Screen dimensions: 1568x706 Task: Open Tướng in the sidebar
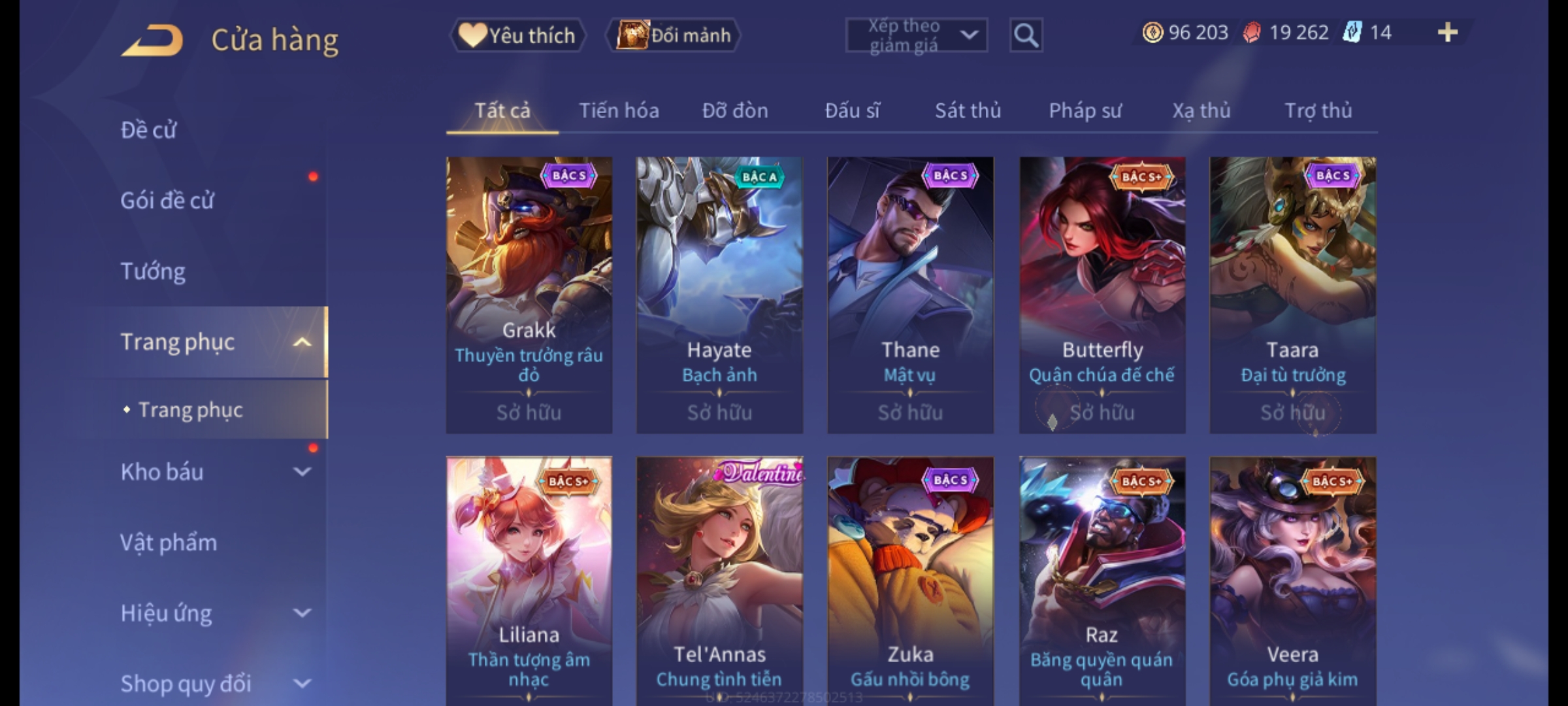tap(153, 271)
